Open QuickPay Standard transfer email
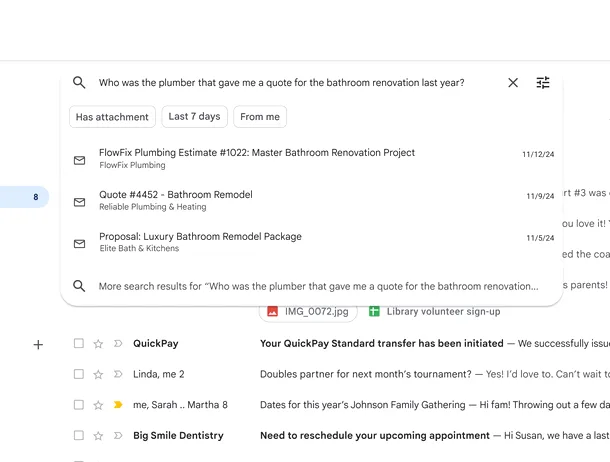The image size is (610, 462). [382, 343]
